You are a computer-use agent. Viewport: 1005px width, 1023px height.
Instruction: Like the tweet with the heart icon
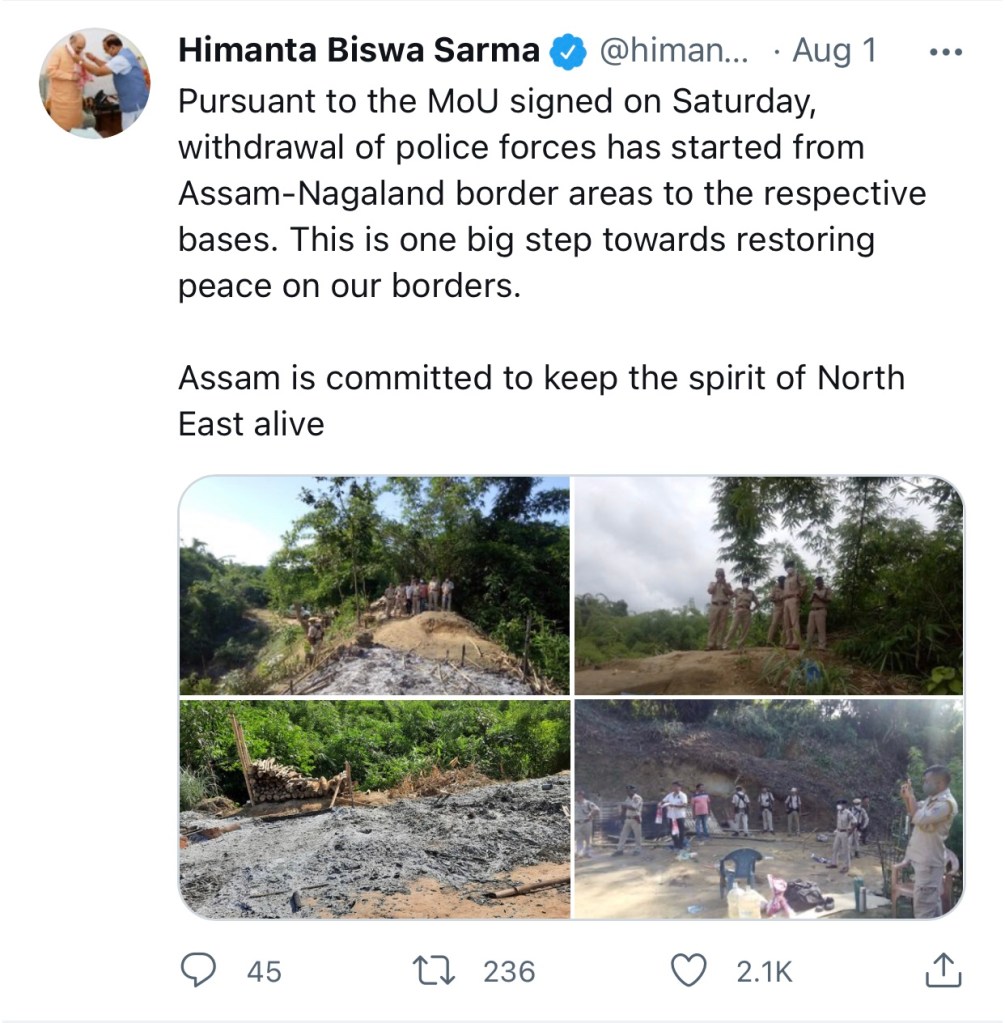(688, 969)
